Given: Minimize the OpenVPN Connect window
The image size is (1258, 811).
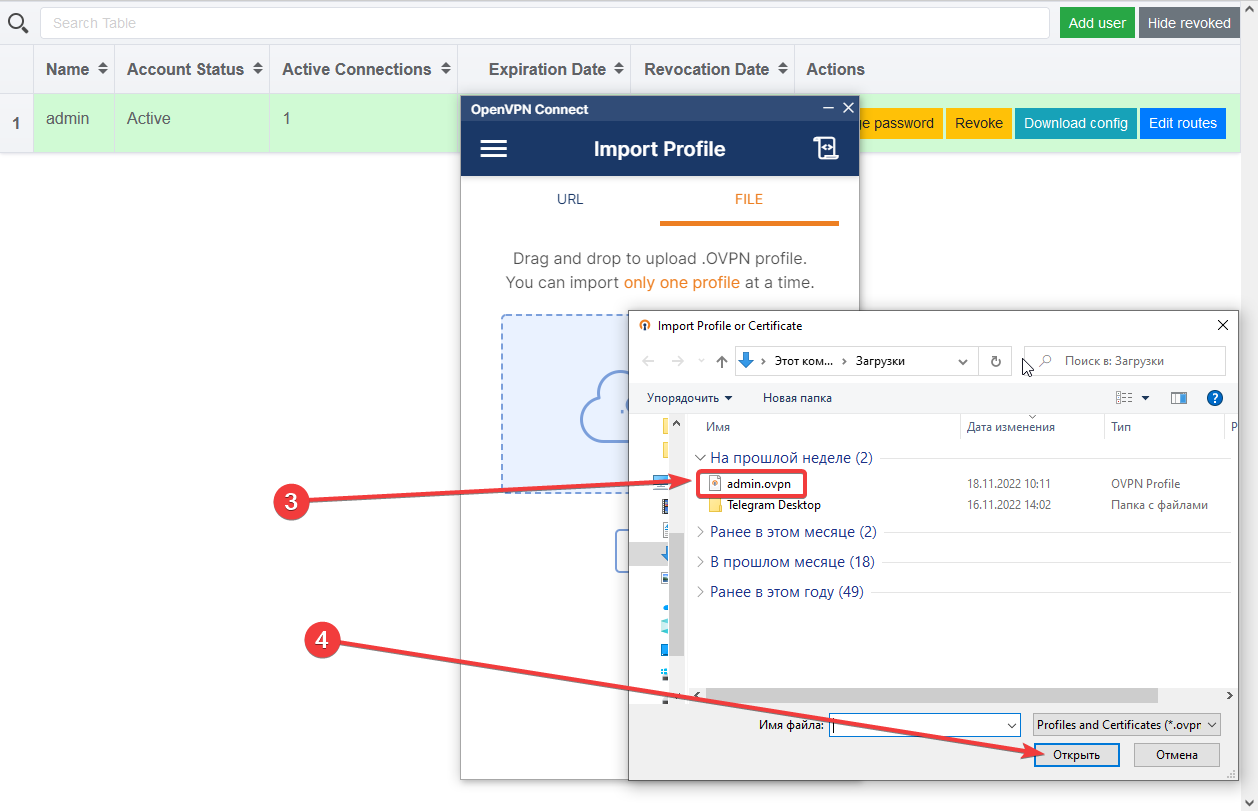Looking at the screenshot, I should 828,108.
